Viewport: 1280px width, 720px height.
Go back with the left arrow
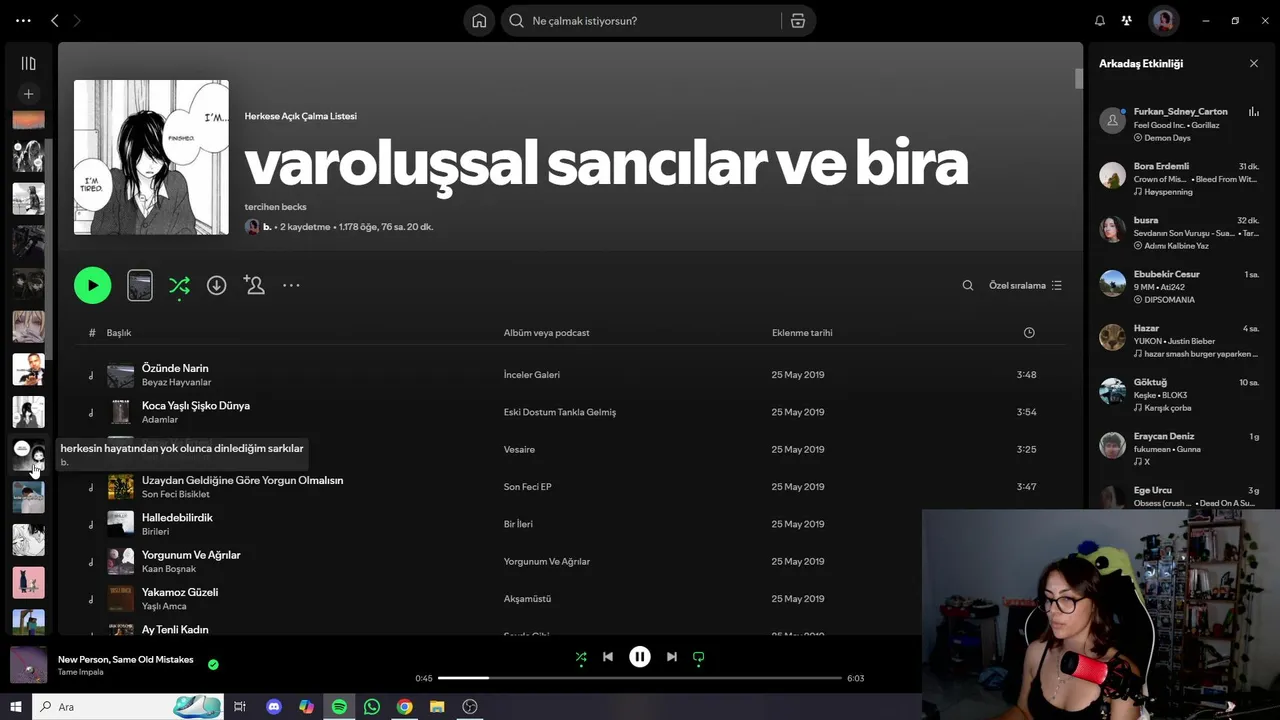pyautogui.click(x=54, y=21)
